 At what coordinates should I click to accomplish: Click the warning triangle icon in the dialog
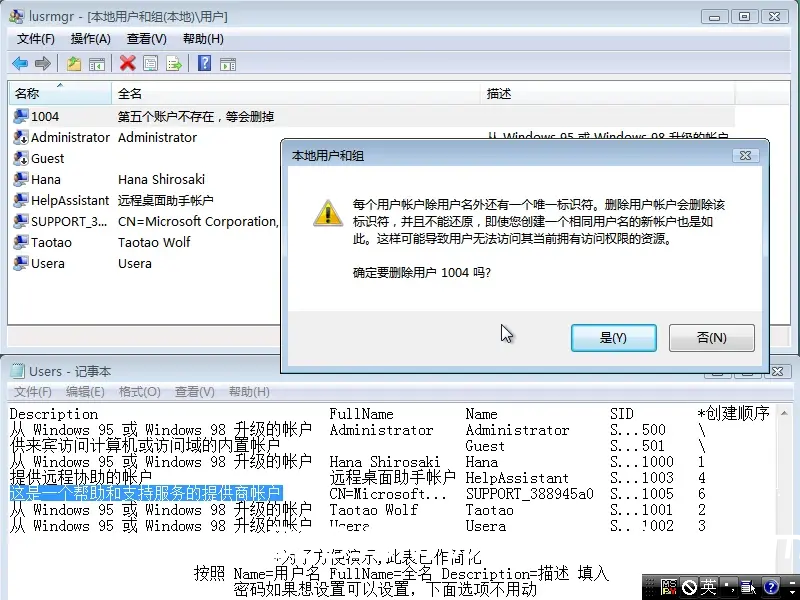point(328,213)
